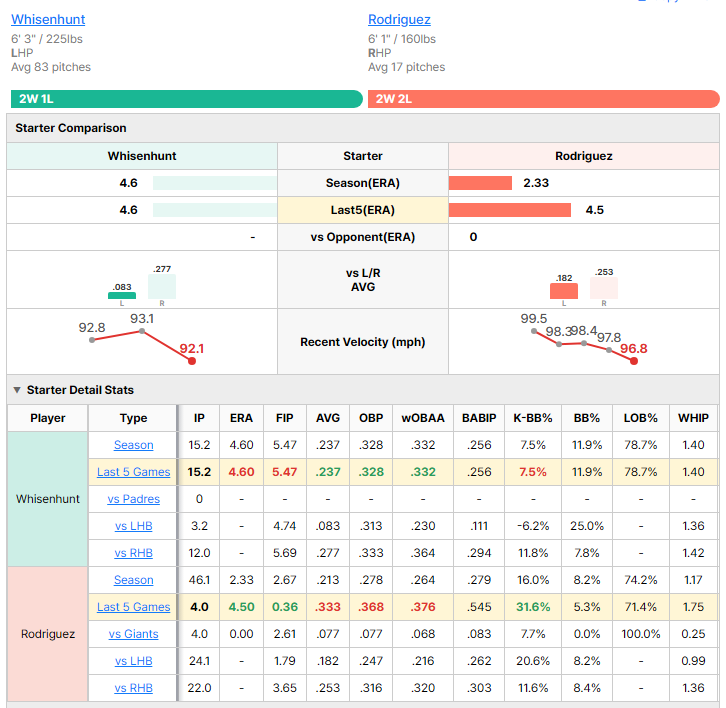The height and width of the screenshot is (708, 726).
Task: Open Whisenhunt's Last 5 Games link
Action: (x=133, y=472)
